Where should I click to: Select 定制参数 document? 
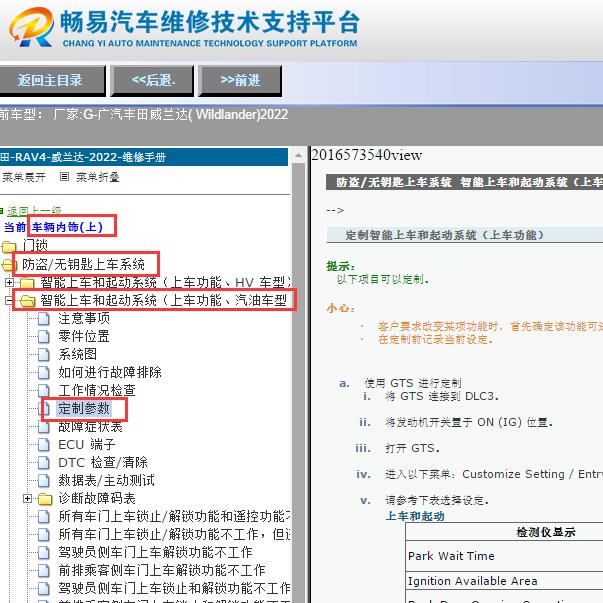[84, 408]
